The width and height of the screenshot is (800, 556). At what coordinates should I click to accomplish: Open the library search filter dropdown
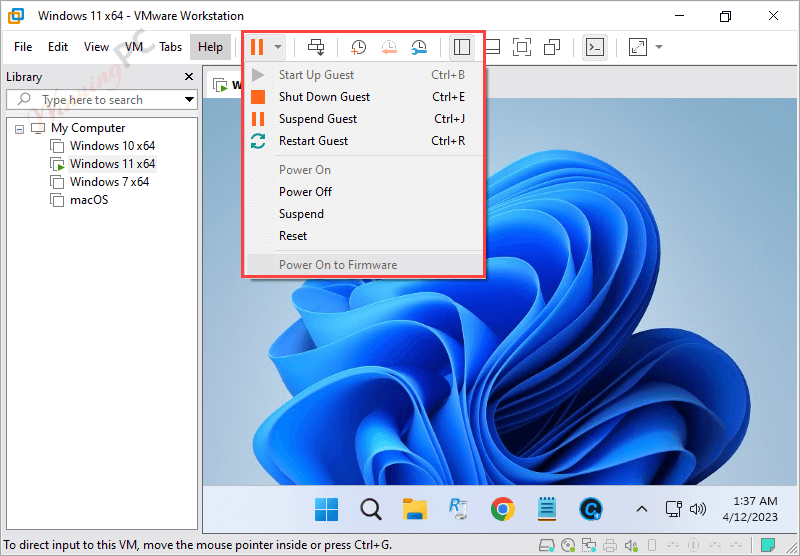coord(189,99)
